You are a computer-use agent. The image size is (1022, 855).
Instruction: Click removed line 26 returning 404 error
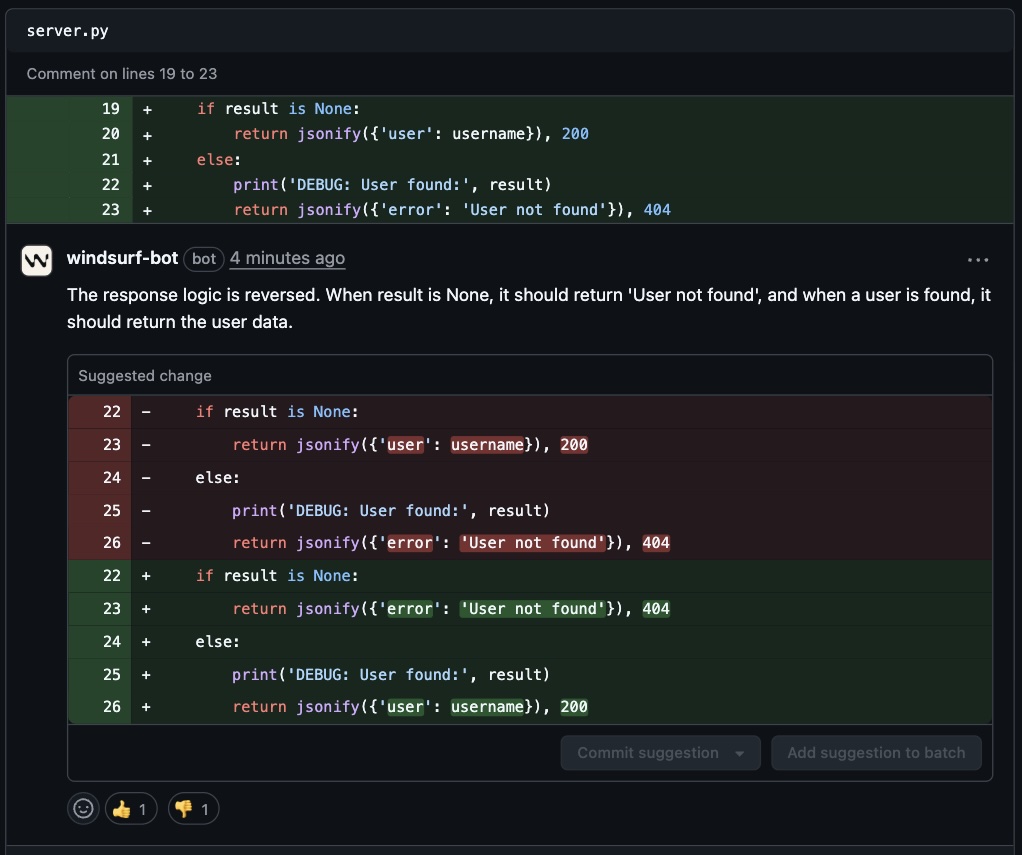pos(530,543)
